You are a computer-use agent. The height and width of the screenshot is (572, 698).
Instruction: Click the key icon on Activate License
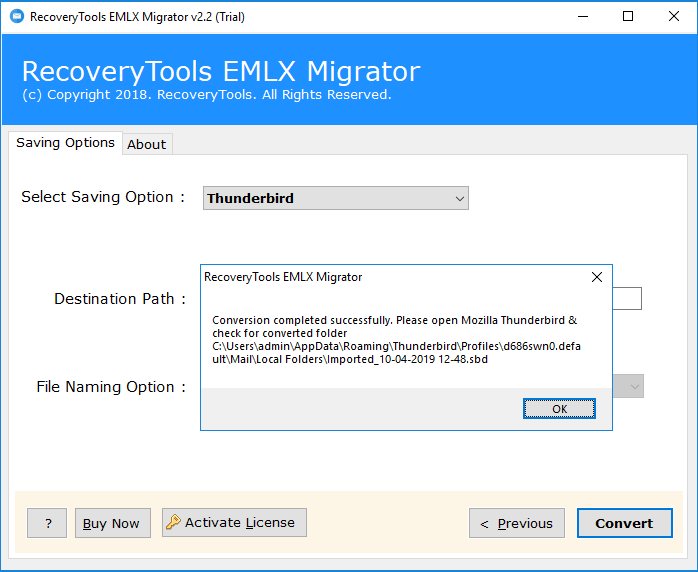point(173,522)
